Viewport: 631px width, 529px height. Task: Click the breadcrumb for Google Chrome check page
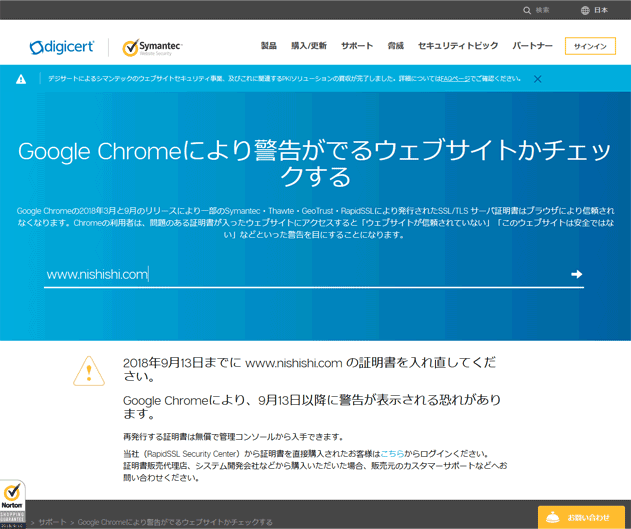(175, 522)
